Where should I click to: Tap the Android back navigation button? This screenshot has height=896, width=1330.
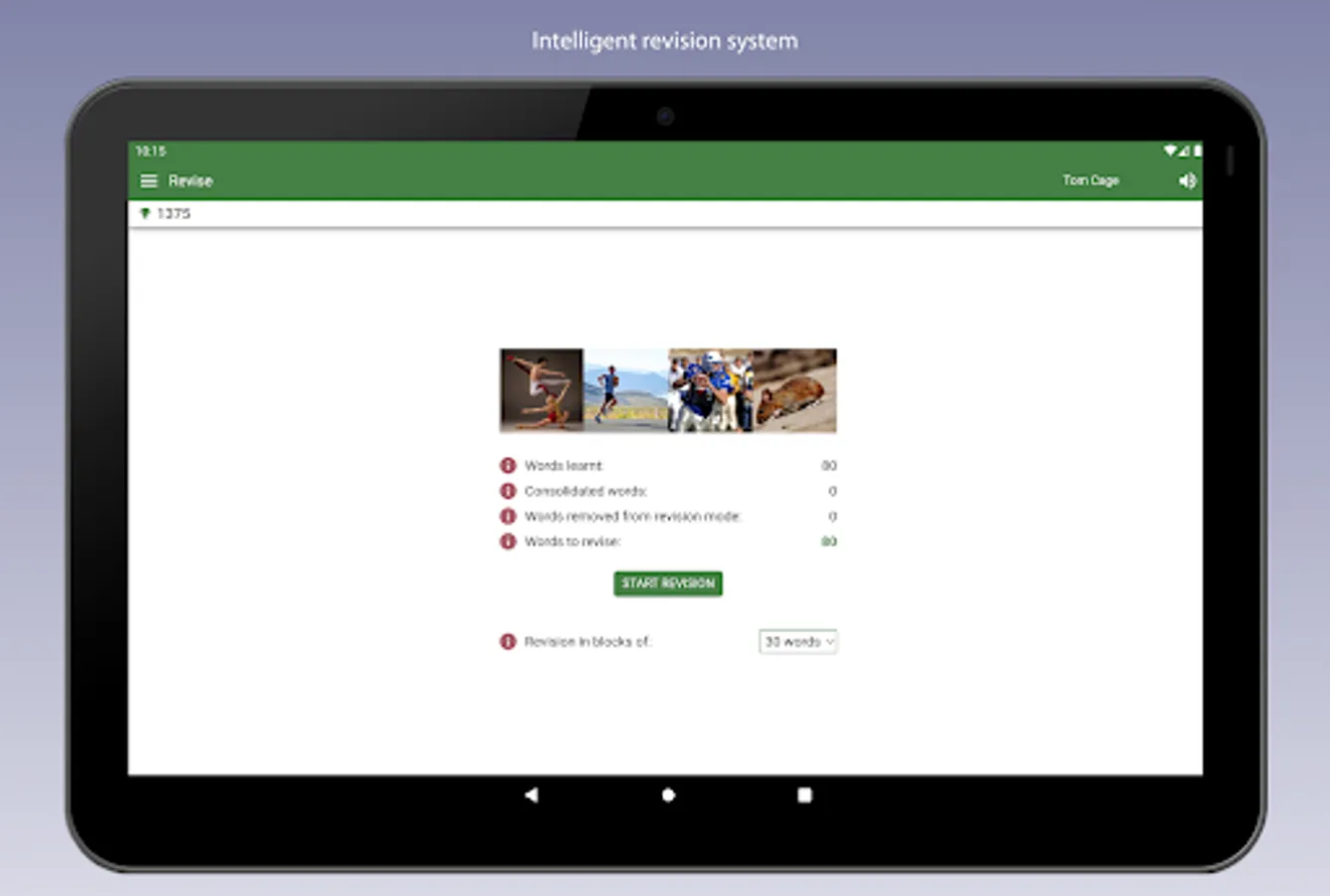pos(532,794)
